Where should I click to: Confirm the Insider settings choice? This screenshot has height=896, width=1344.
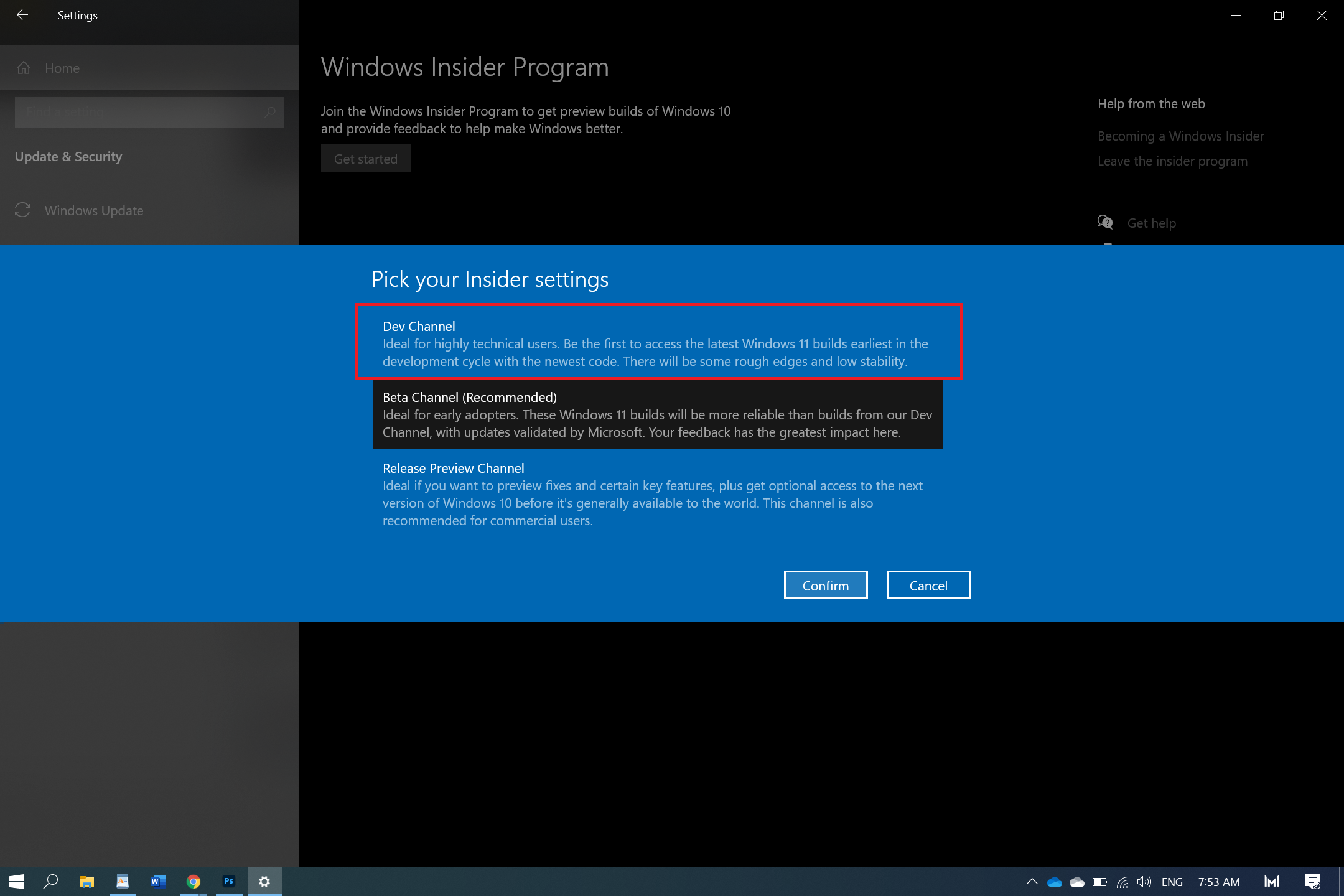826,585
